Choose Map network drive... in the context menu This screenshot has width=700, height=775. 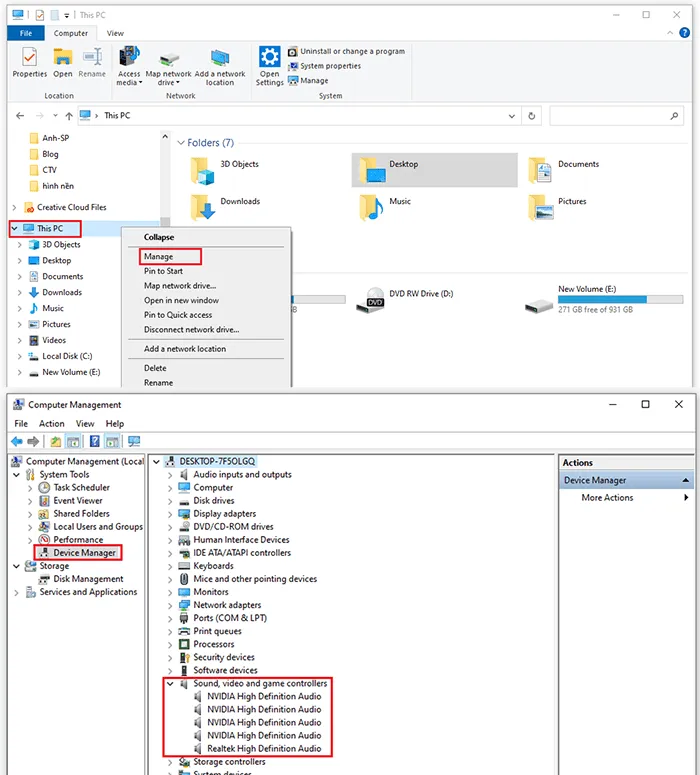[180, 286]
